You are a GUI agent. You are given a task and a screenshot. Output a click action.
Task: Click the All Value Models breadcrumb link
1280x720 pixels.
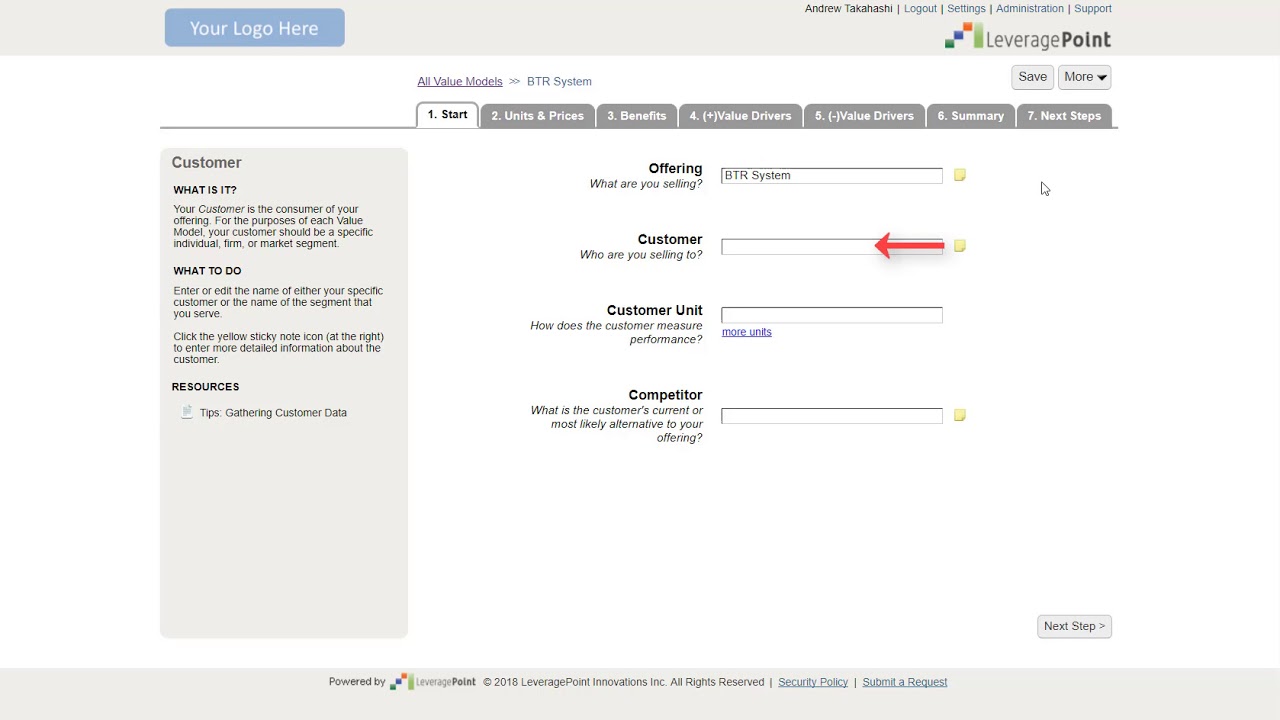point(460,82)
